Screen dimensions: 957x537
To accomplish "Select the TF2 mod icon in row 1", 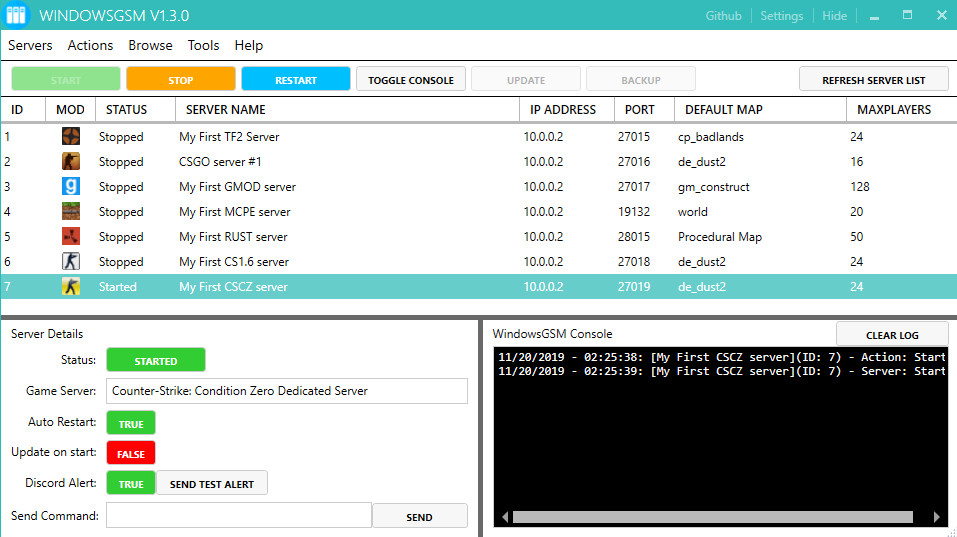I will pos(71,136).
